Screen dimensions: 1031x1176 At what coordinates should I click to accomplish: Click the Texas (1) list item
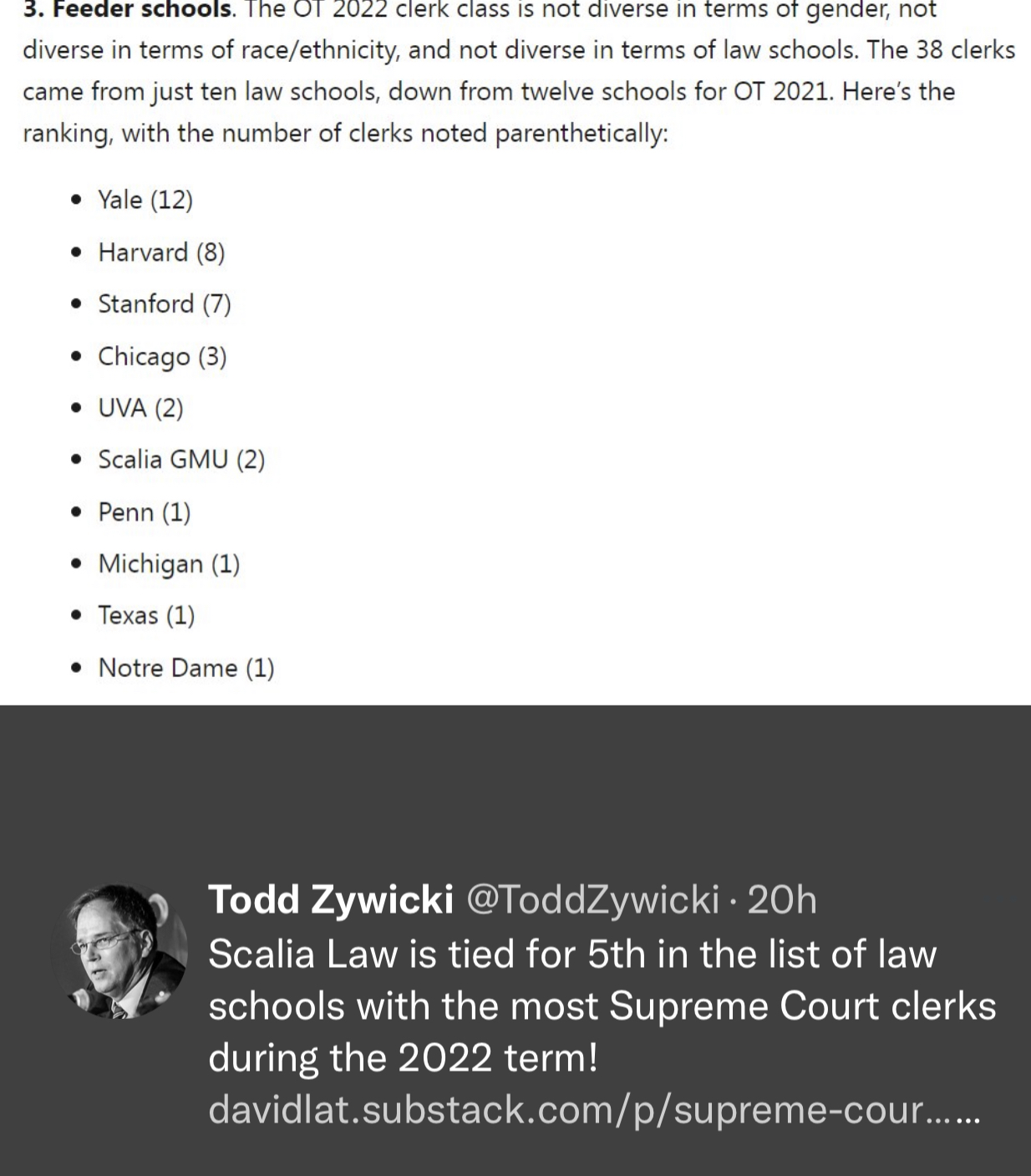[146, 616]
